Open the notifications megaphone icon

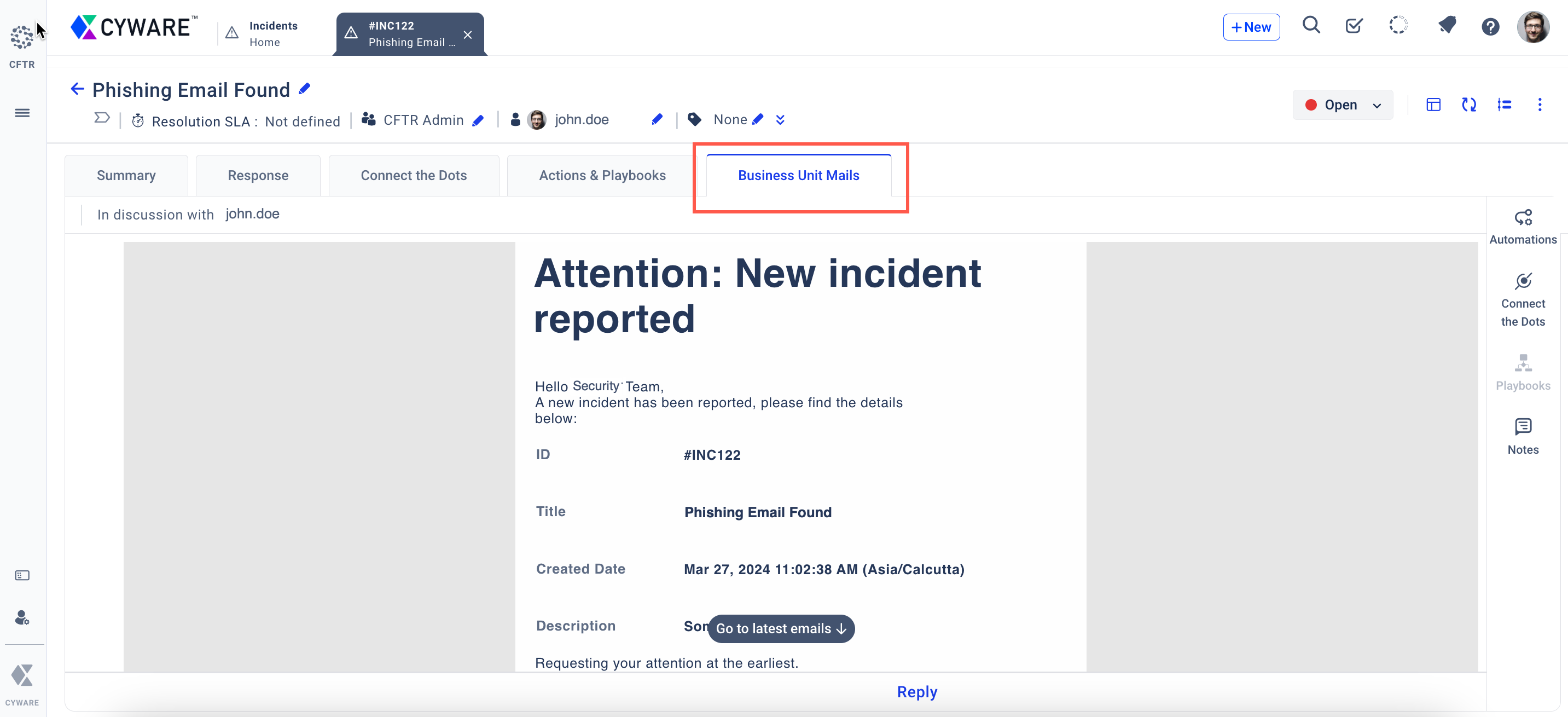[1447, 26]
